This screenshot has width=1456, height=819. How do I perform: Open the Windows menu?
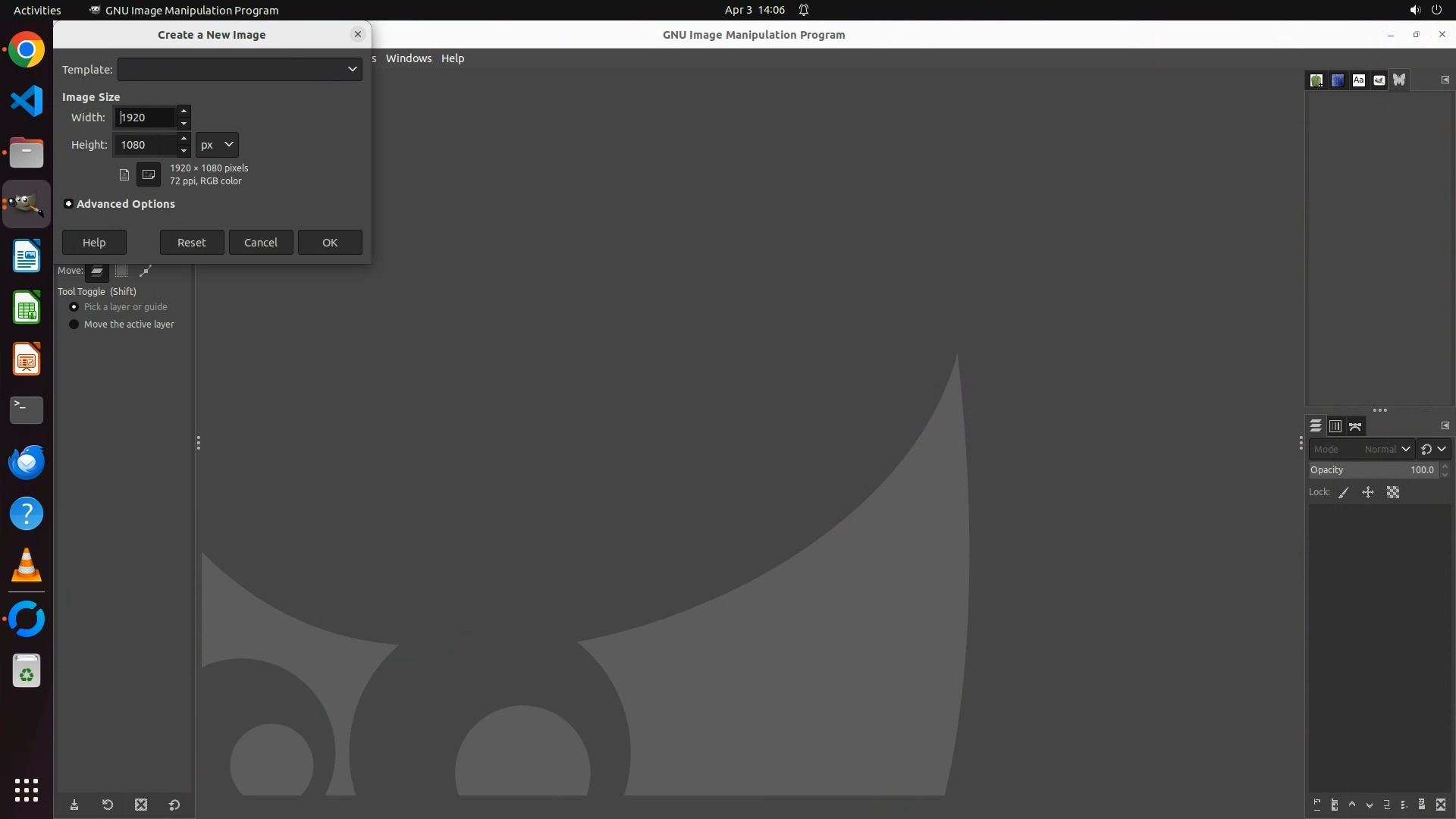click(408, 58)
